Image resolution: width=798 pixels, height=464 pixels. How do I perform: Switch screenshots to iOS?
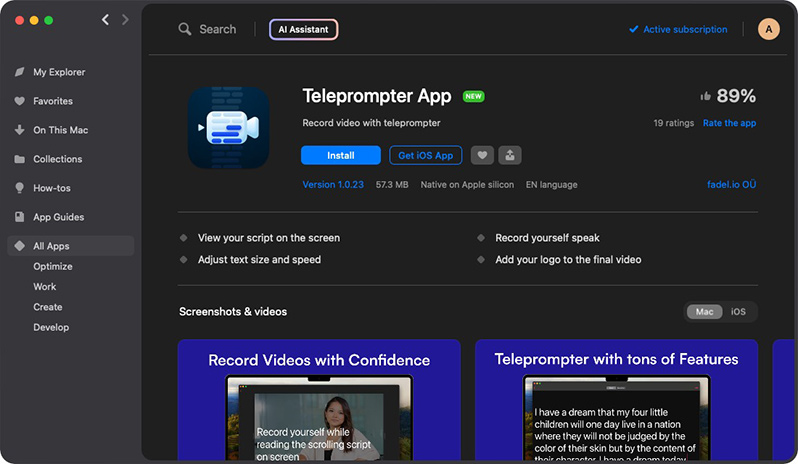point(738,312)
